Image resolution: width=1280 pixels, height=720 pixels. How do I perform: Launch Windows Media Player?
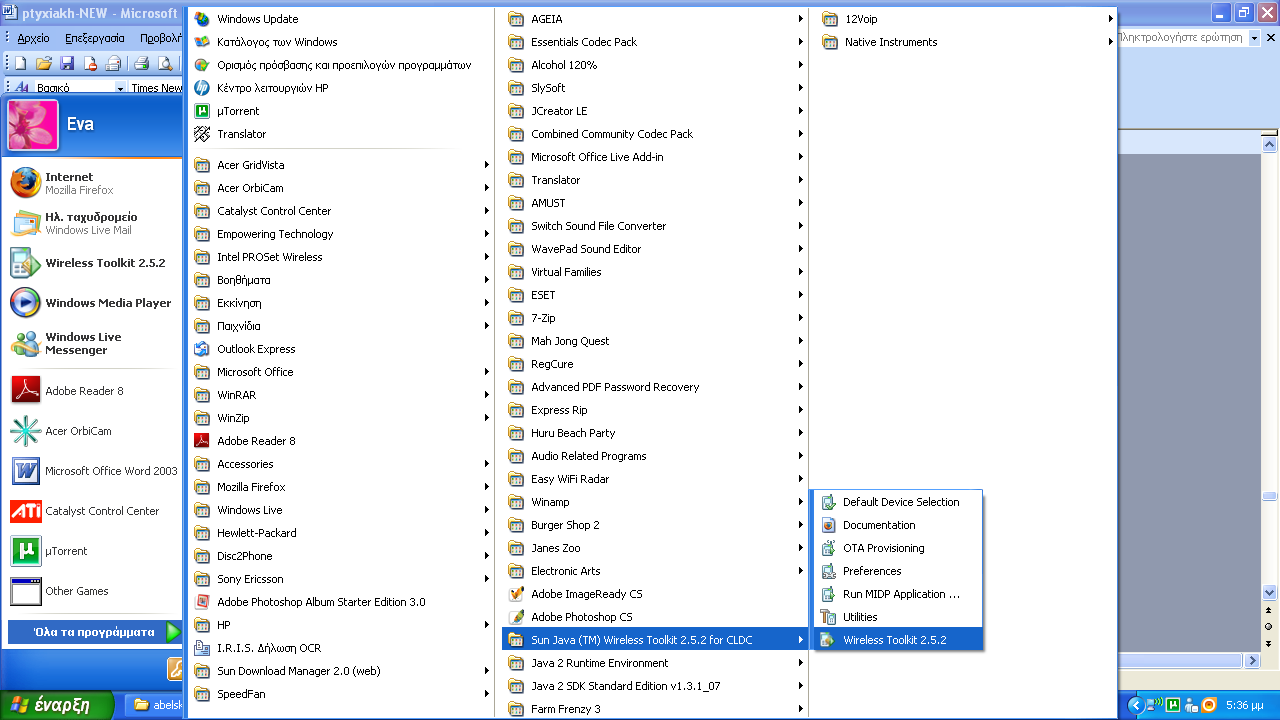[92, 303]
